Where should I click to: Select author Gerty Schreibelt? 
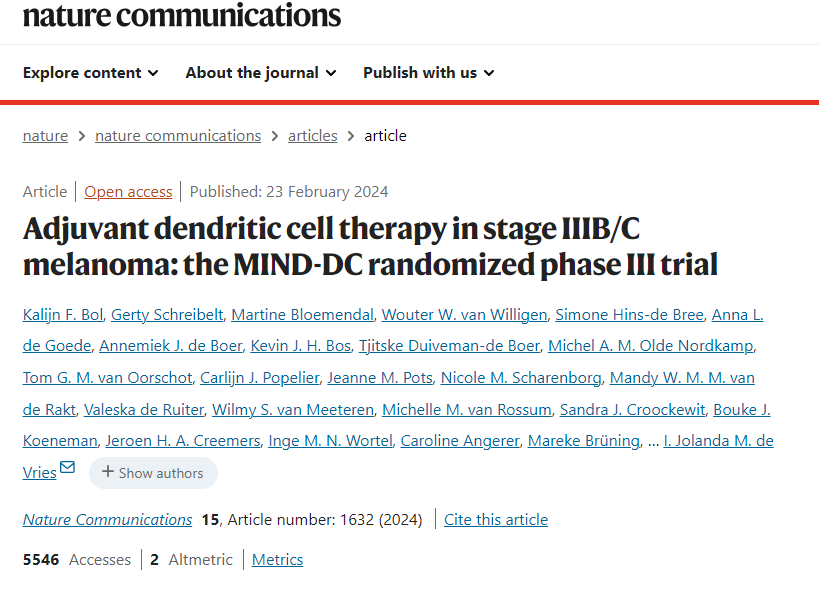click(x=167, y=315)
